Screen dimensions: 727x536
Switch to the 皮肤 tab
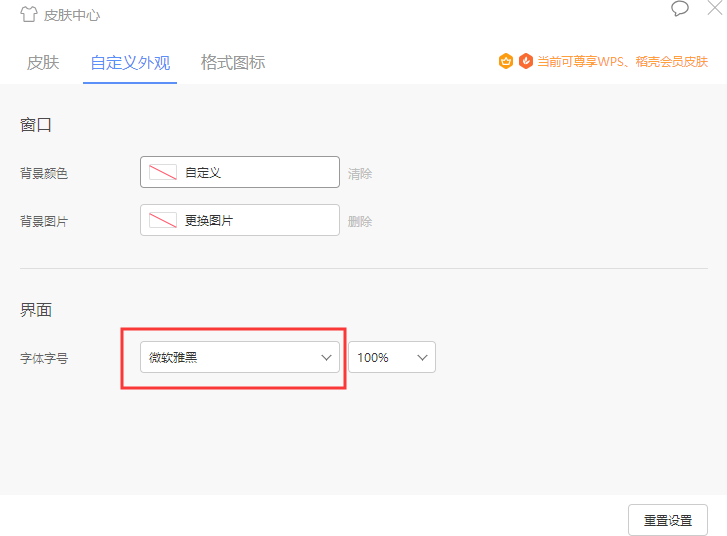tap(43, 63)
